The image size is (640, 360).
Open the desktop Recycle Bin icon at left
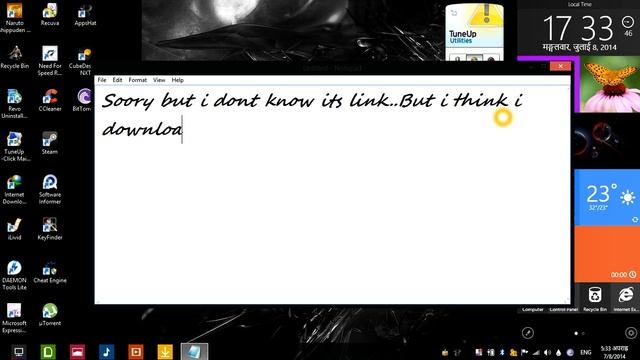click(x=15, y=57)
